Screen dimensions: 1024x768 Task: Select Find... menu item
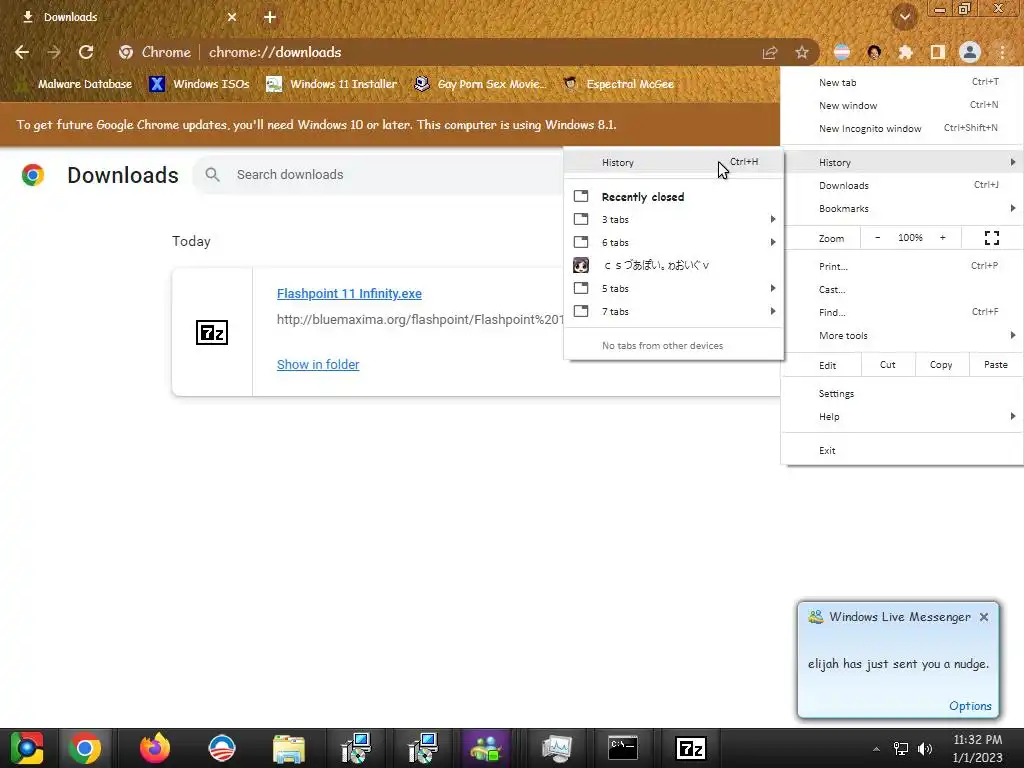(902, 312)
